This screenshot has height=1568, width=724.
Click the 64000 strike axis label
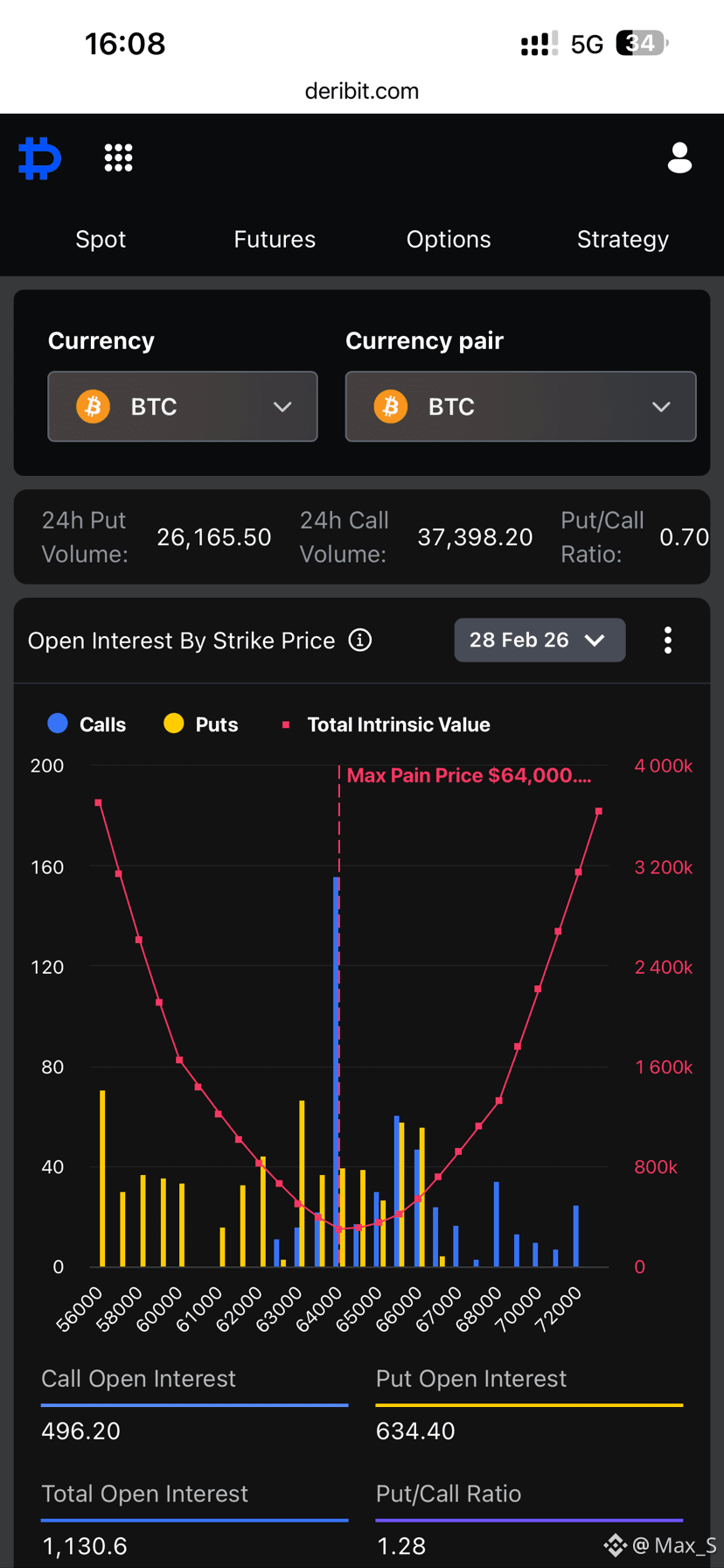tap(318, 1310)
